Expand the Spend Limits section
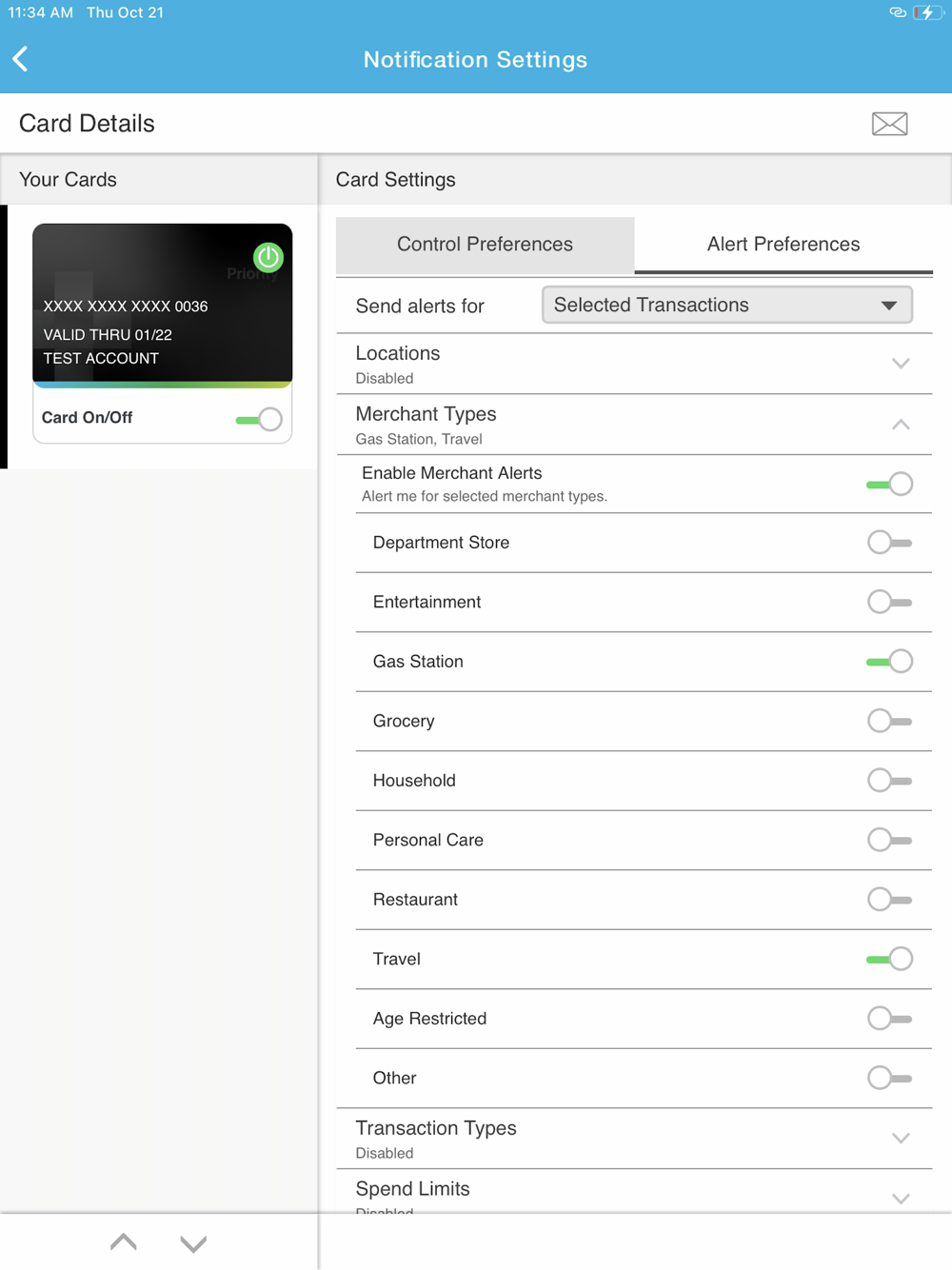Screen dimensions: 952x1270 click(x=900, y=1198)
